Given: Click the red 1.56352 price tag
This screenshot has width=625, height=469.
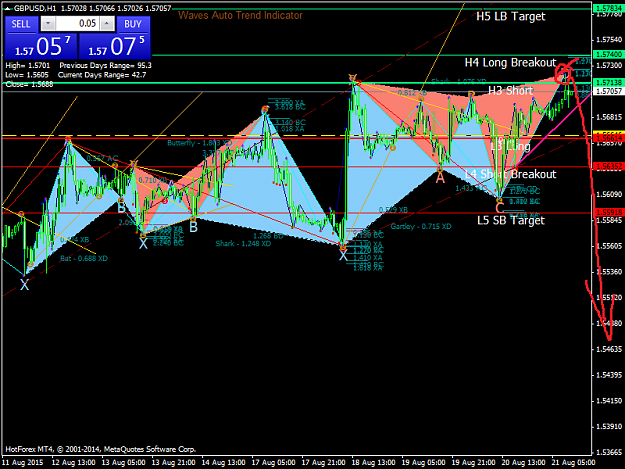Looking at the screenshot, I should pos(607,167).
